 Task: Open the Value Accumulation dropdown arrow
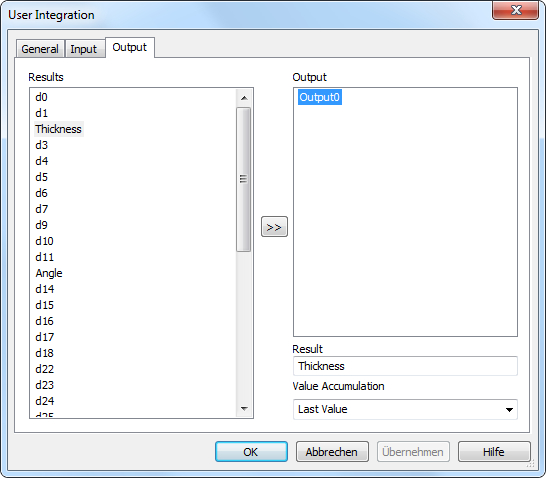point(509,409)
